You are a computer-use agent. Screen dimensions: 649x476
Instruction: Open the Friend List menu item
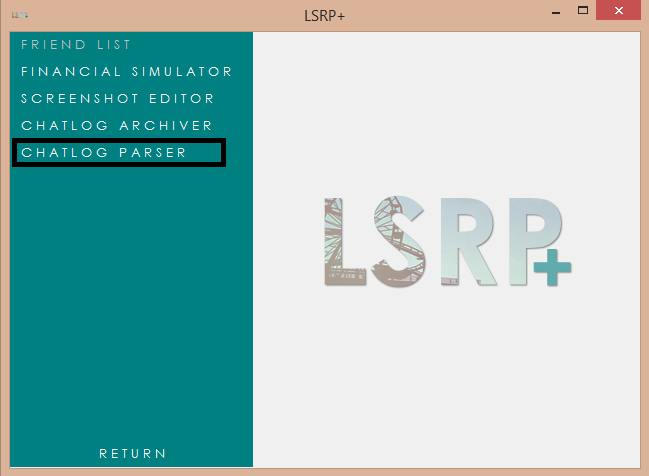(x=76, y=44)
